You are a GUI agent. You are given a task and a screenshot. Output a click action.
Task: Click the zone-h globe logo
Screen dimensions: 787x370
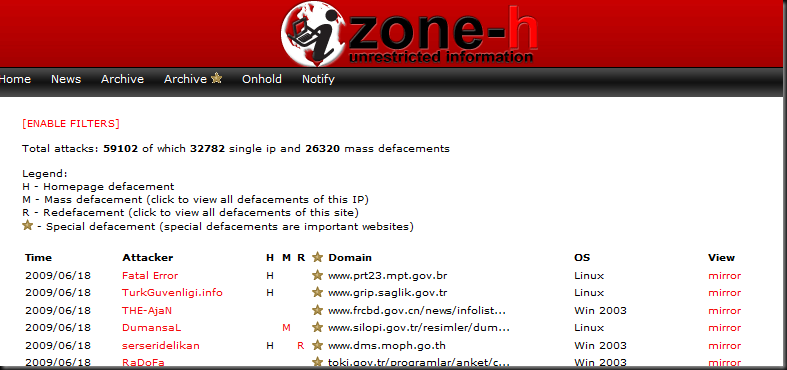coord(315,34)
